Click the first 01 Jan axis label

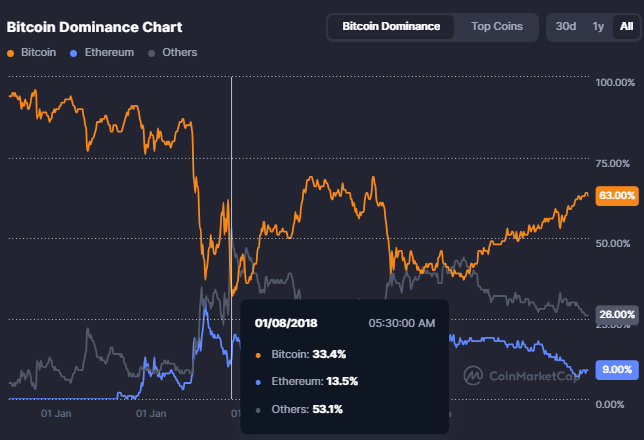click(x=56, y=412)
